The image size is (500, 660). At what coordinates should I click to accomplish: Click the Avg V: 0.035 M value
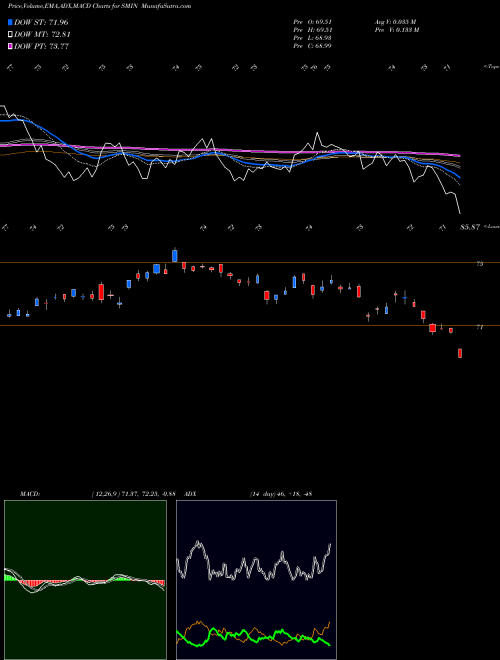395,22
